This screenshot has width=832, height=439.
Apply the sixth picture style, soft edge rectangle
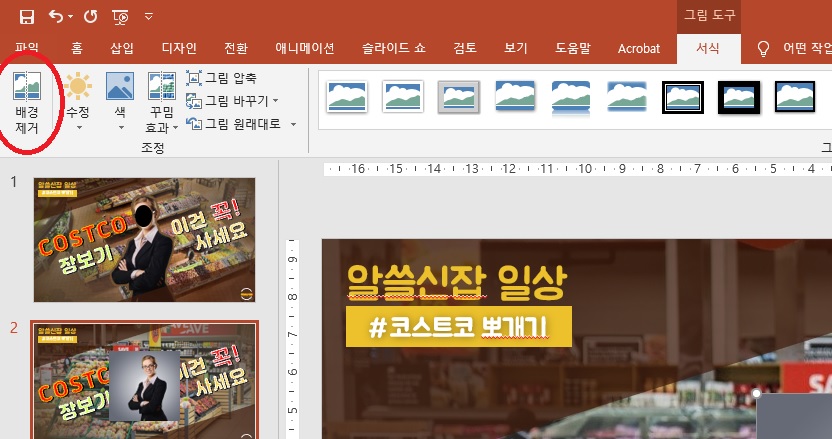click(627, 96)
